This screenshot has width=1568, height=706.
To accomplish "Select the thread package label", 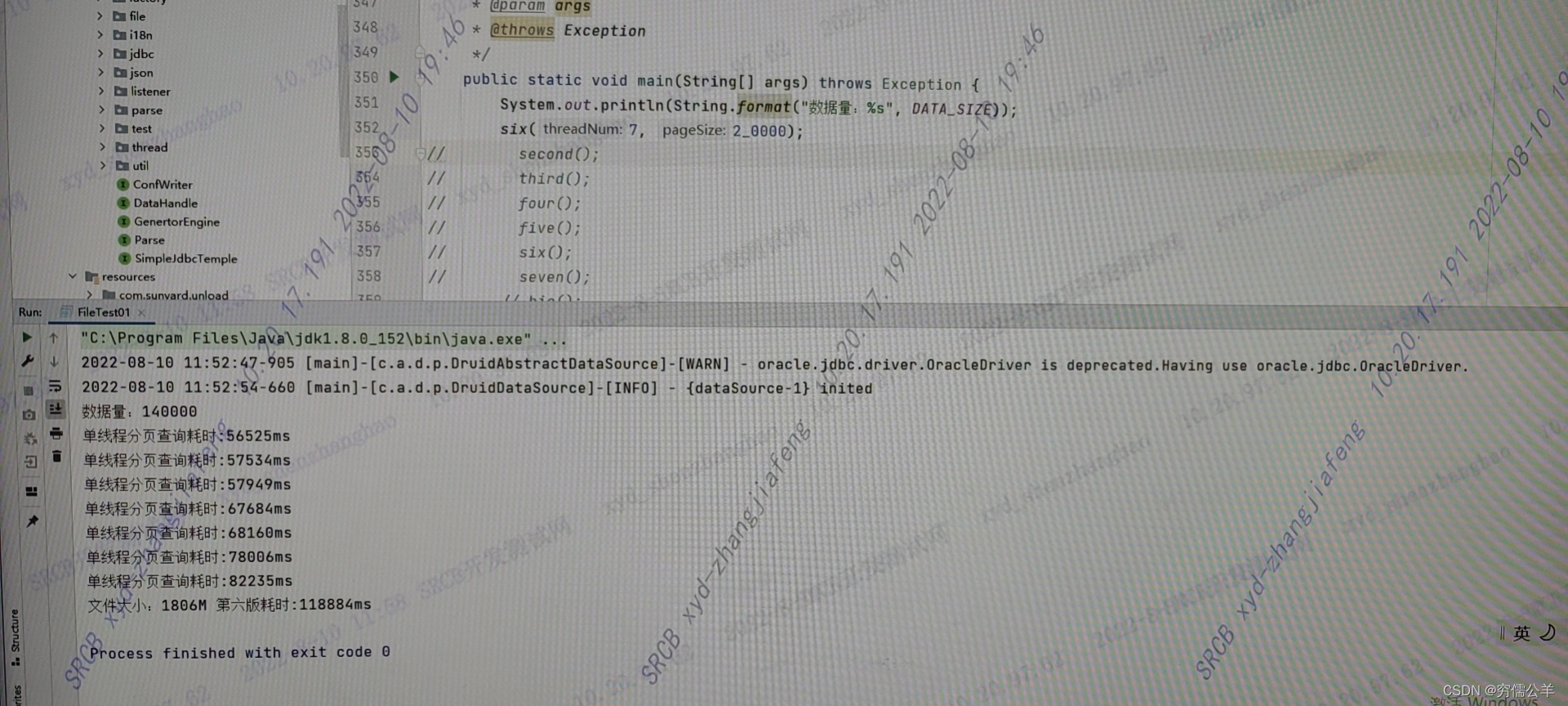I will [x=149, y=147].
